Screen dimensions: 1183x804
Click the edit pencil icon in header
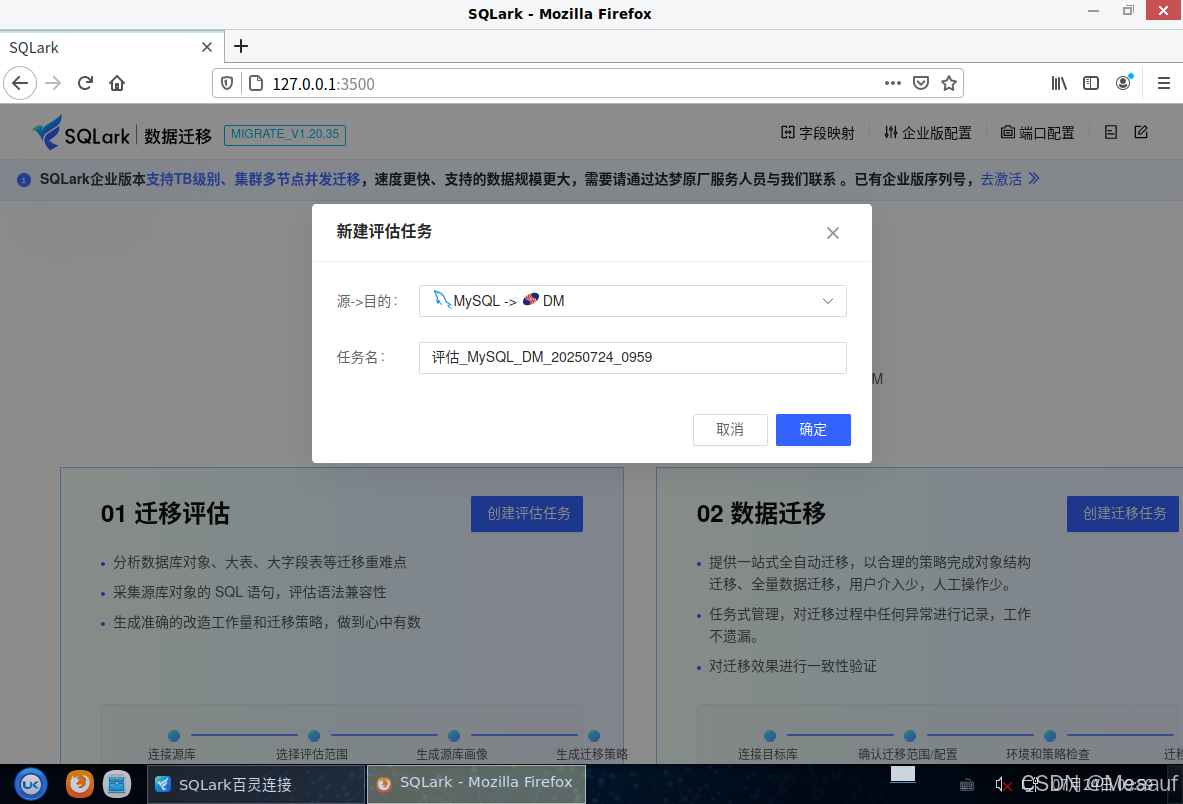[x=1141, y=133]
